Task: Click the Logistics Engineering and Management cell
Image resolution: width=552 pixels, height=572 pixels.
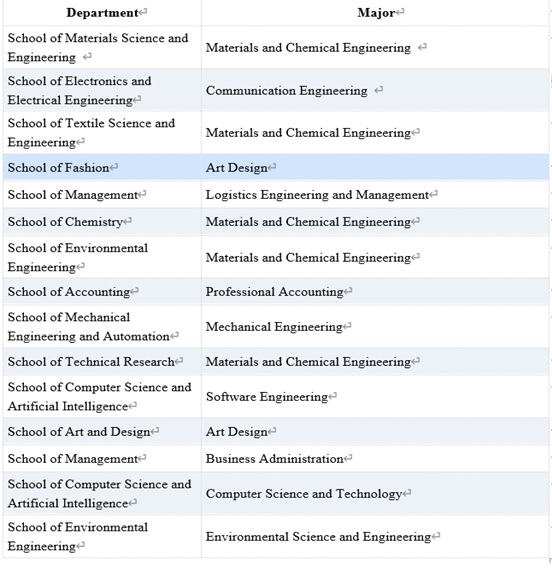Action: (x=375, y=194)
